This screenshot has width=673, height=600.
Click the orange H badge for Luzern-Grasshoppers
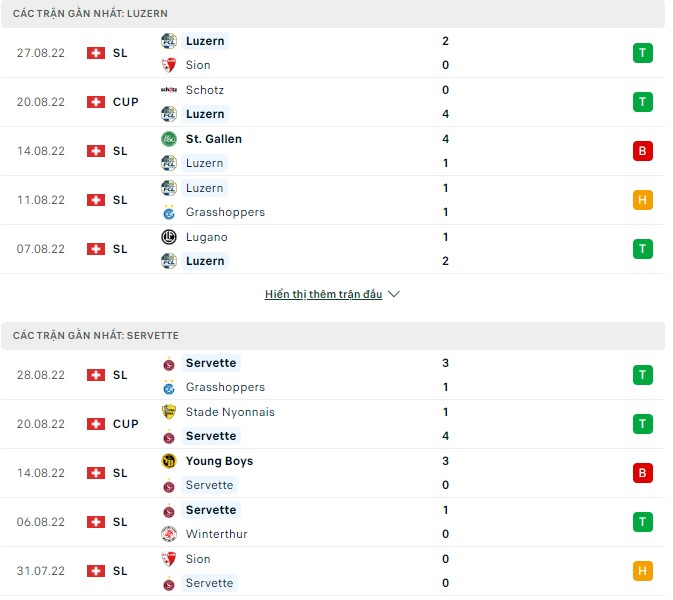point(643,200)
